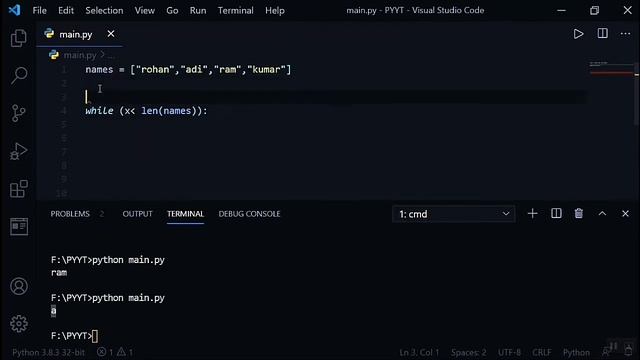Close the main.py editor tab
Viewport: 640px width, 360px height.
pyautogui.click(x=111, y=34)
